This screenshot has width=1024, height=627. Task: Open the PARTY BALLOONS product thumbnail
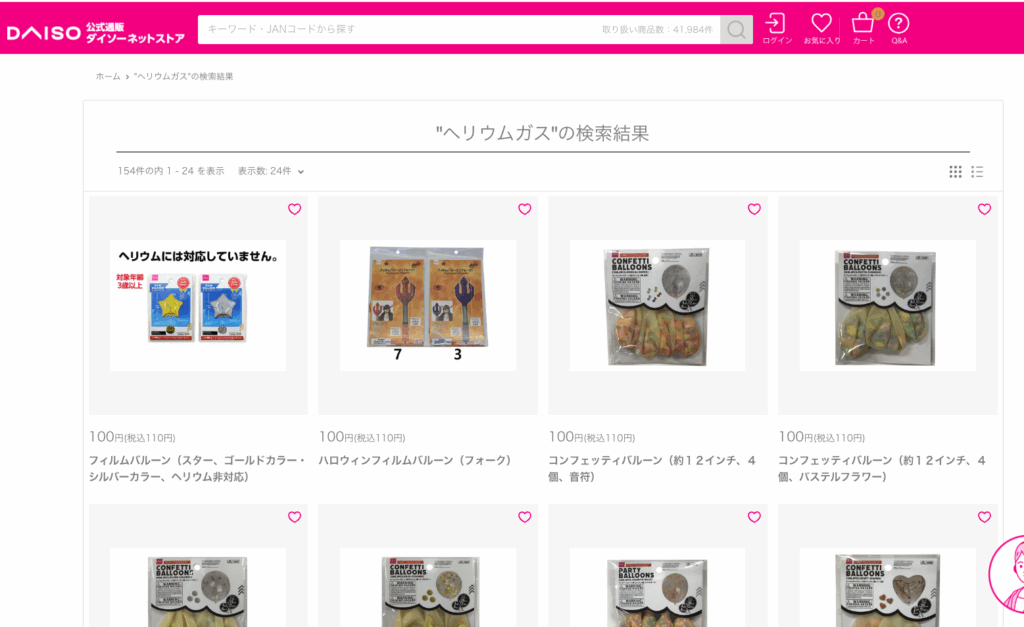pyautogui.click(x=658, y=587)
